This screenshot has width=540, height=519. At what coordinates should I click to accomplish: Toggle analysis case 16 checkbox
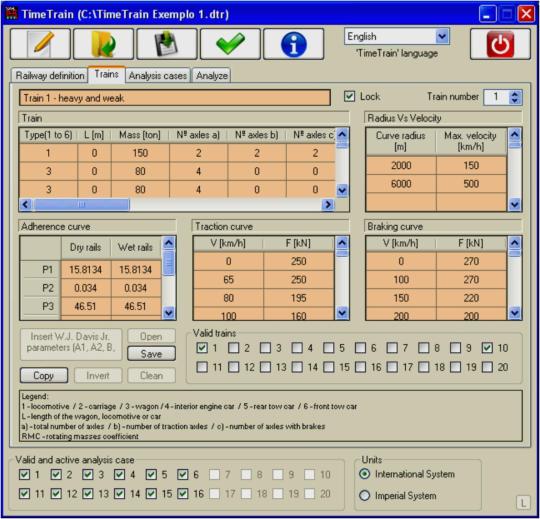tap(183, 494)
